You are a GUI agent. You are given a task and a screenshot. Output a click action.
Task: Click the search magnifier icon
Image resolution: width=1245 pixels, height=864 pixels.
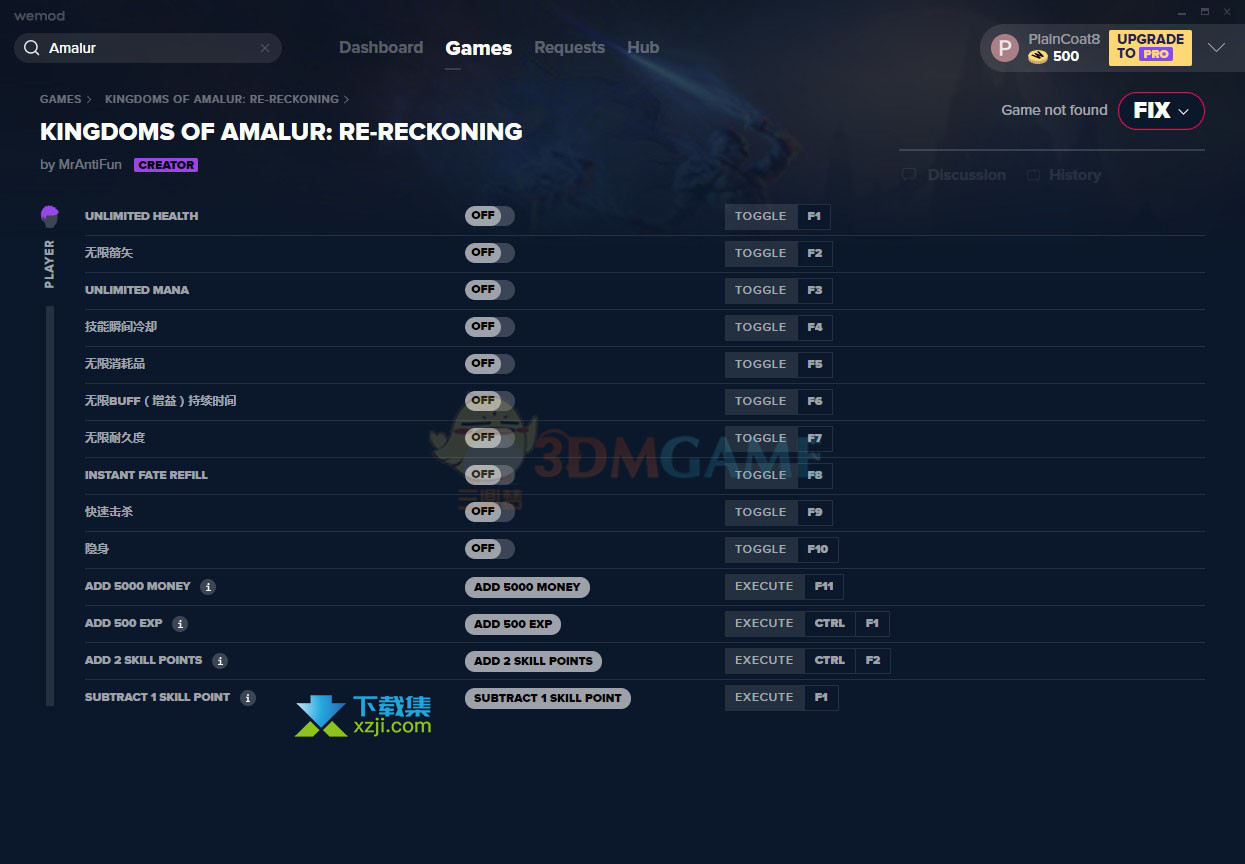click(31, 48)
